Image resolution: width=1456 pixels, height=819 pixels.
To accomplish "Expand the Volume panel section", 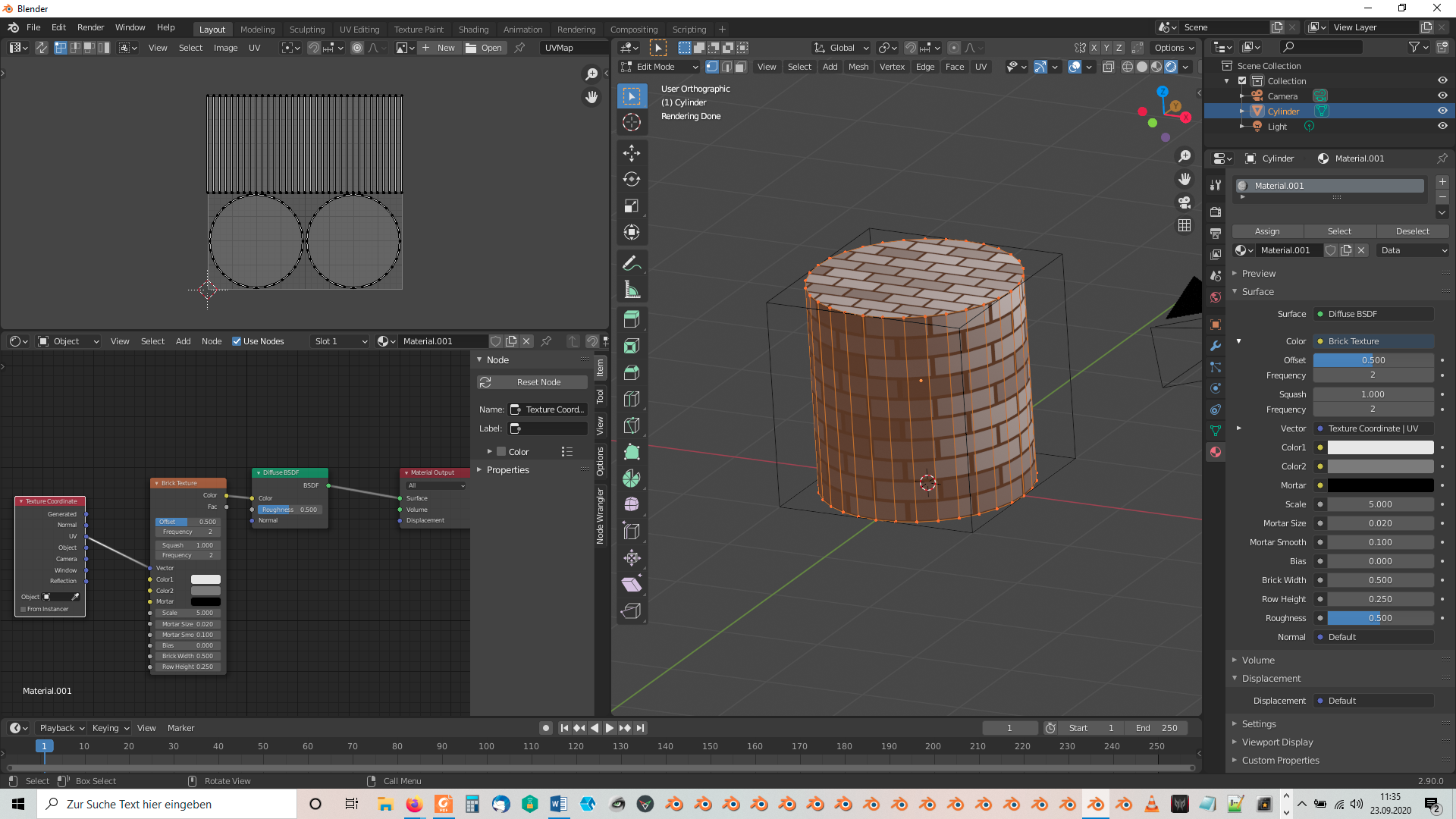I will (x=1258, y=660).
